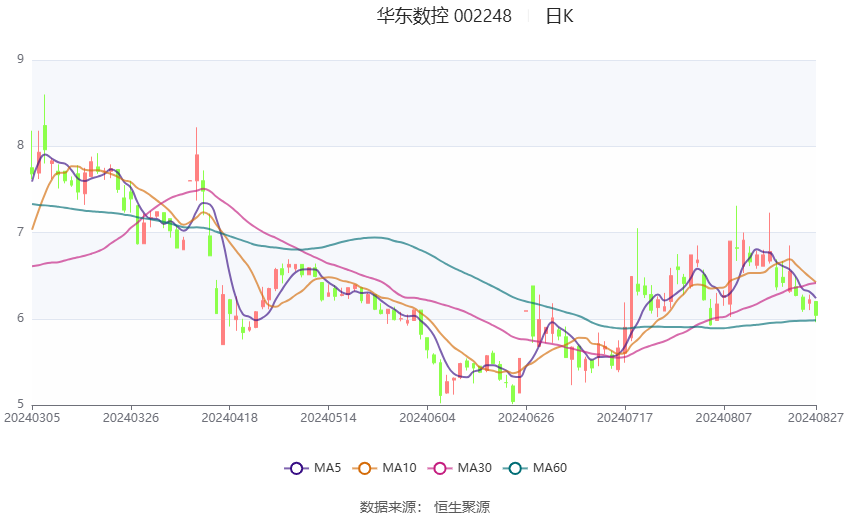850x517 pixels.
Task: Hide the MA5 series via its label
Action: [327, 468]
